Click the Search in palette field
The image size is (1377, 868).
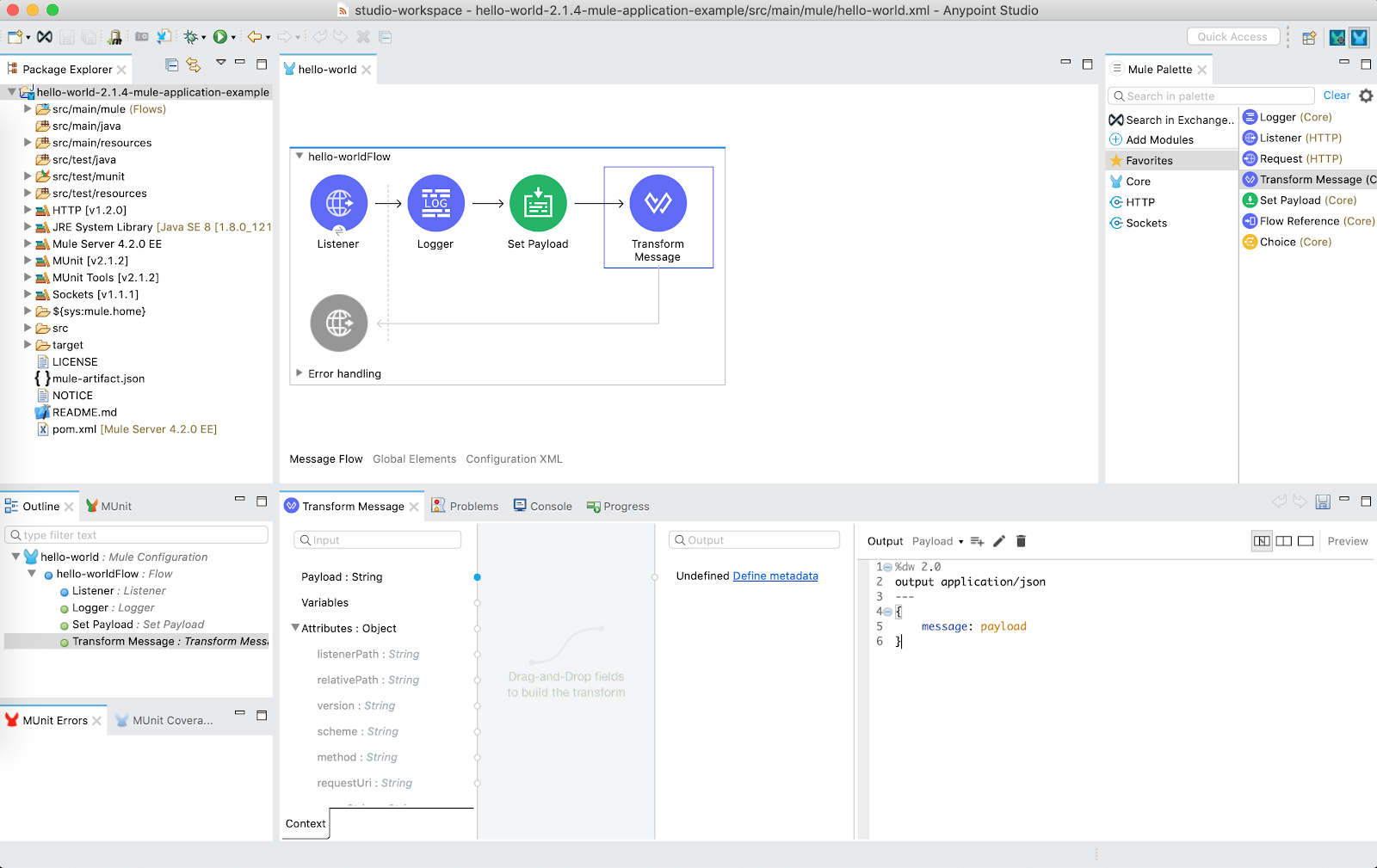click(1212, 96)
